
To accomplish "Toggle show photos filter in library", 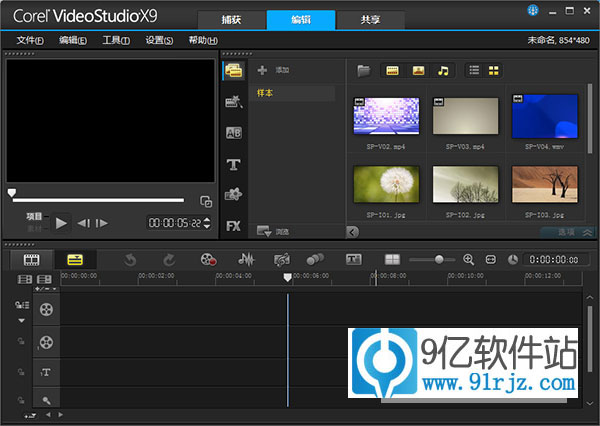I will coord(418,70).
